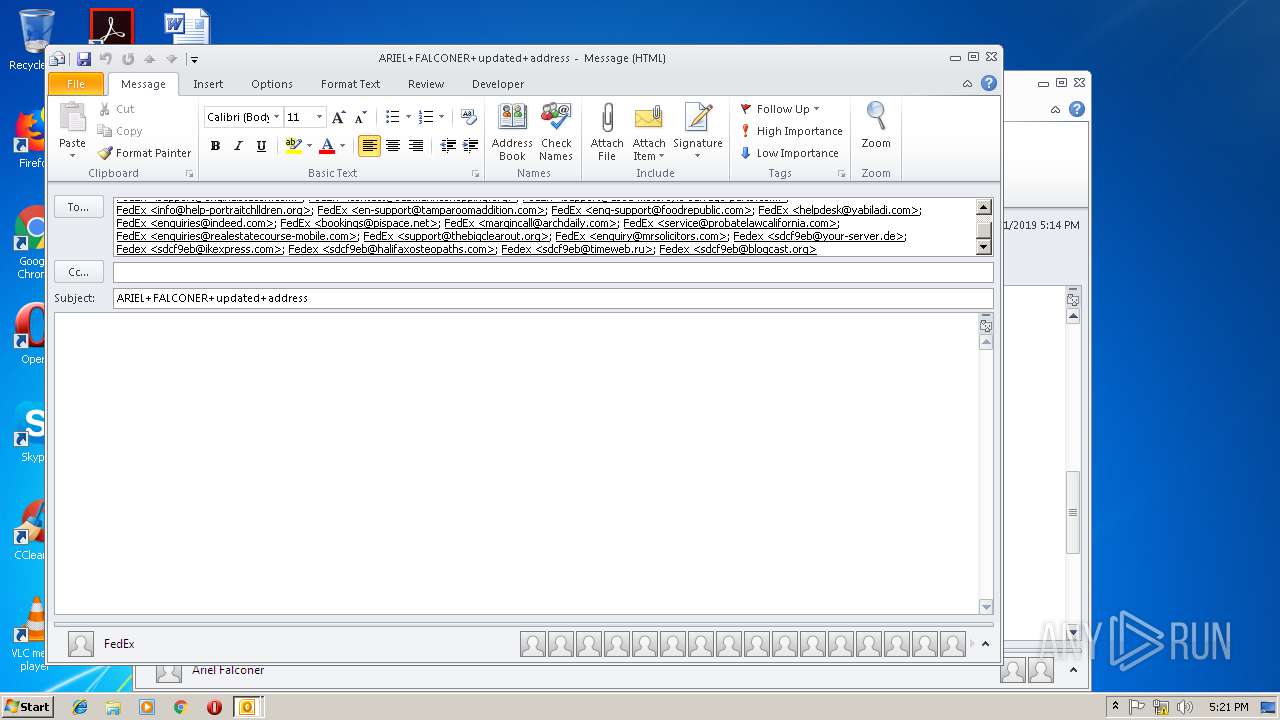Toggle underline formatting
Image resolution: width=1280 pixels, height=720 pixels.
pyautogui.click(x=261, y=146)
